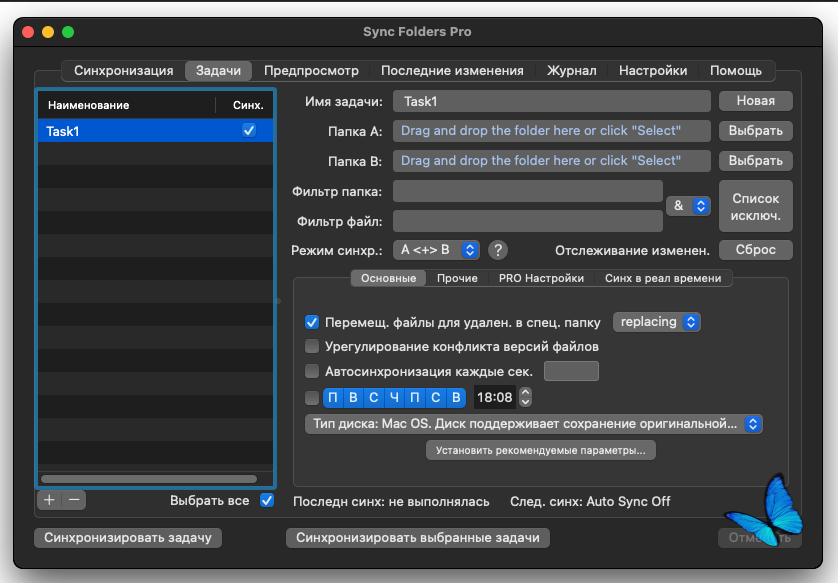Add a new task with plus button
Image resolution: width=838 pixels, height=583 pixels.
pos(49,500)
